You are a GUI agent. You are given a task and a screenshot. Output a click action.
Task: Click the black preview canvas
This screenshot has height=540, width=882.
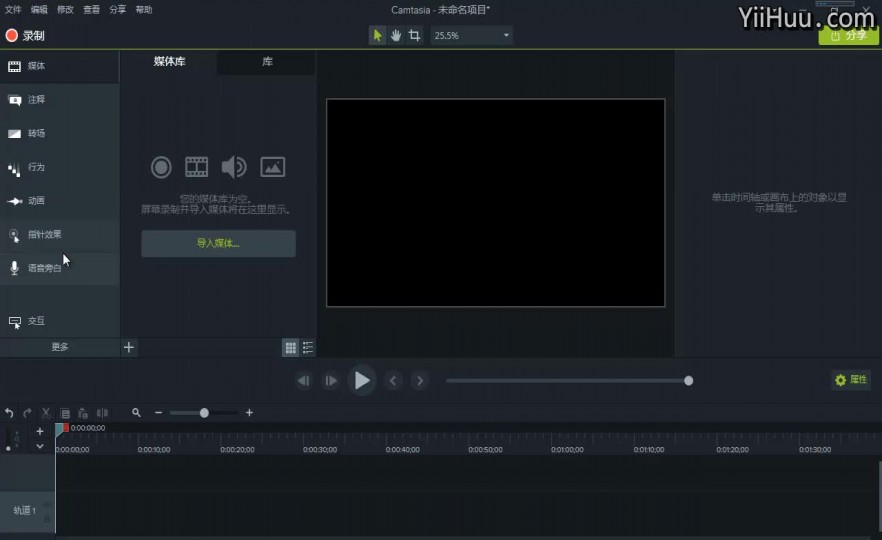(496, 203)
